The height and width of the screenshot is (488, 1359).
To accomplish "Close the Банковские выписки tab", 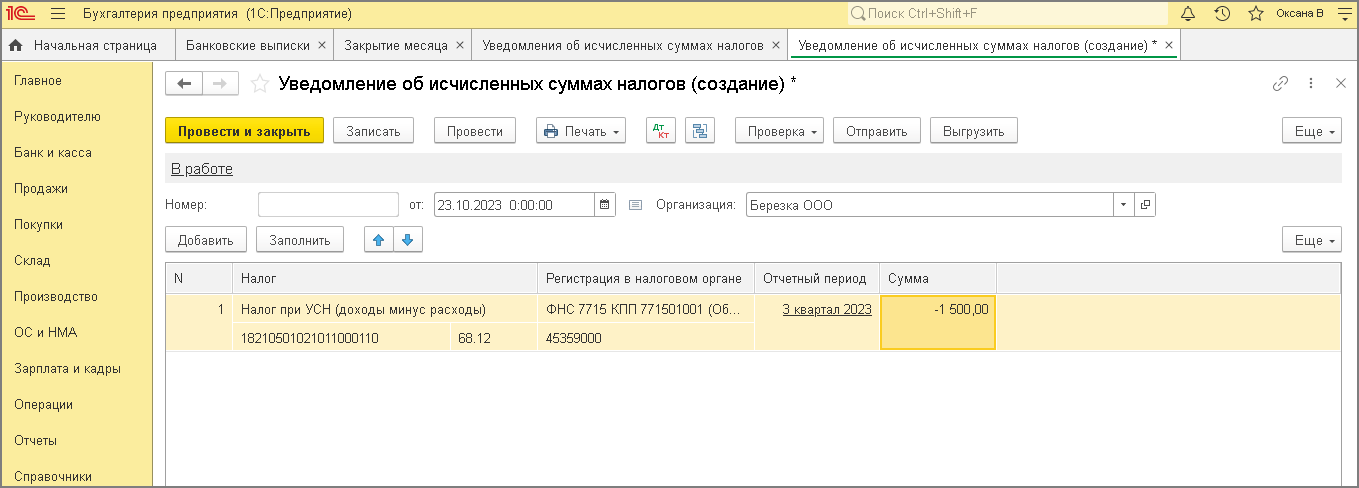I will click(x=322, y=45).
